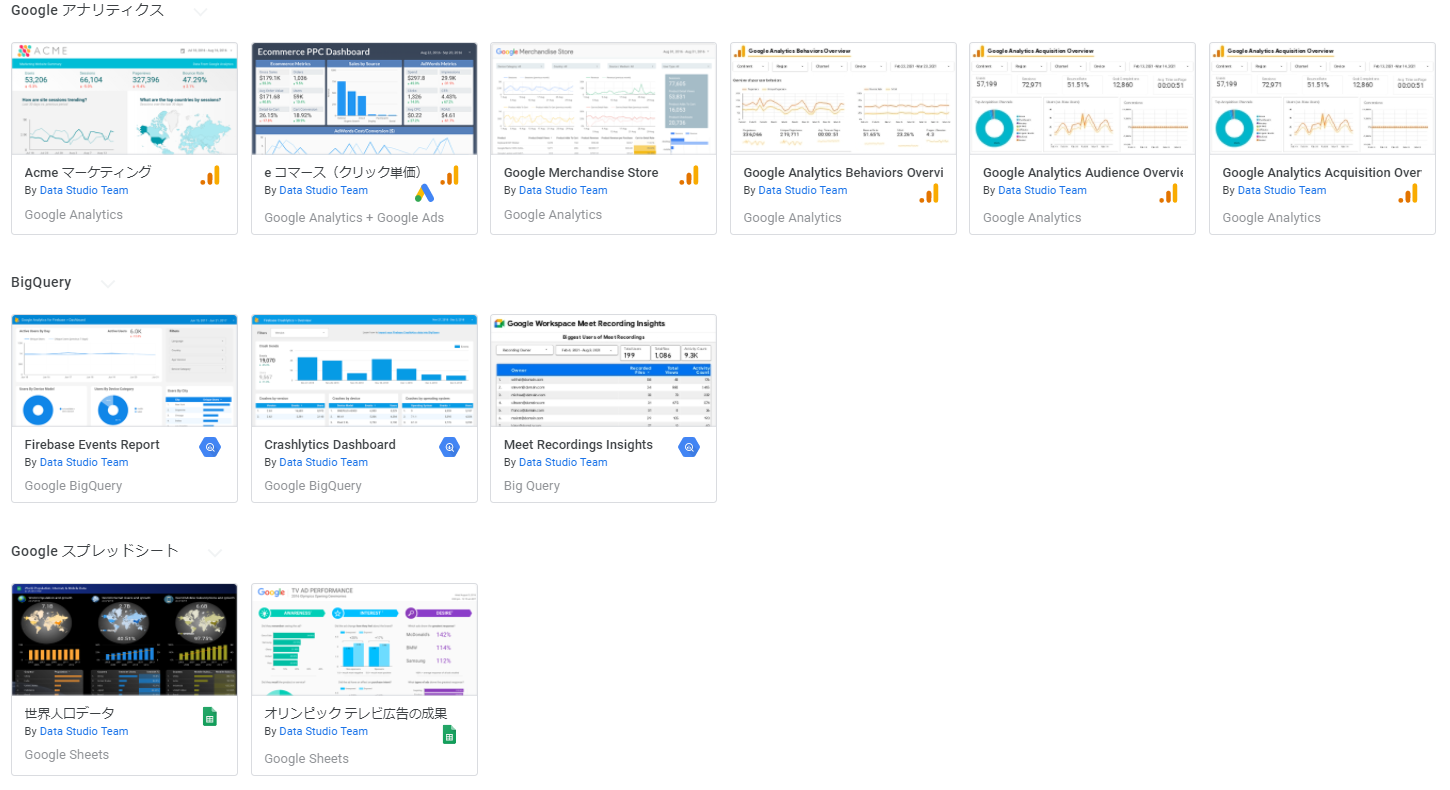This screenshot has height=790, width=1450.
Task: Click Analytics icon on Acquisition Overview card
Action: click(x=1408, y=194)
